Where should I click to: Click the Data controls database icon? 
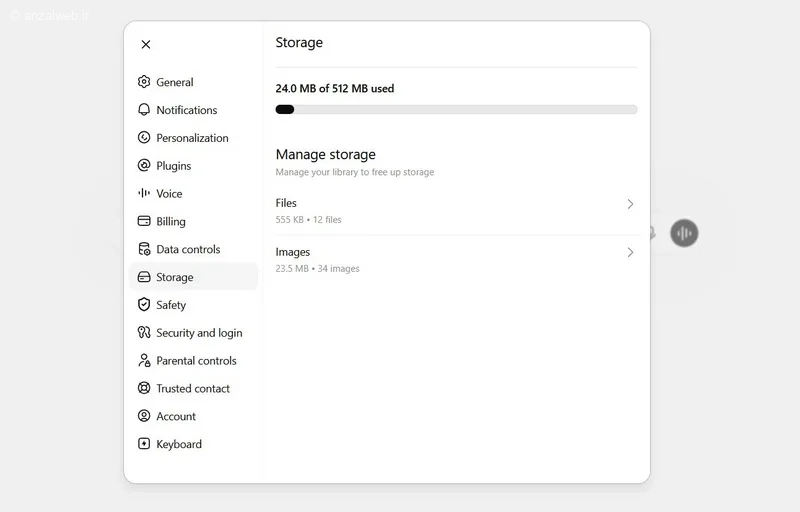144,249
